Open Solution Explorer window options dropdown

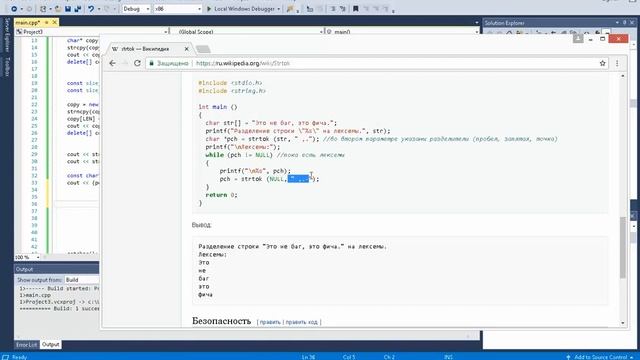(x=618, y=23)
